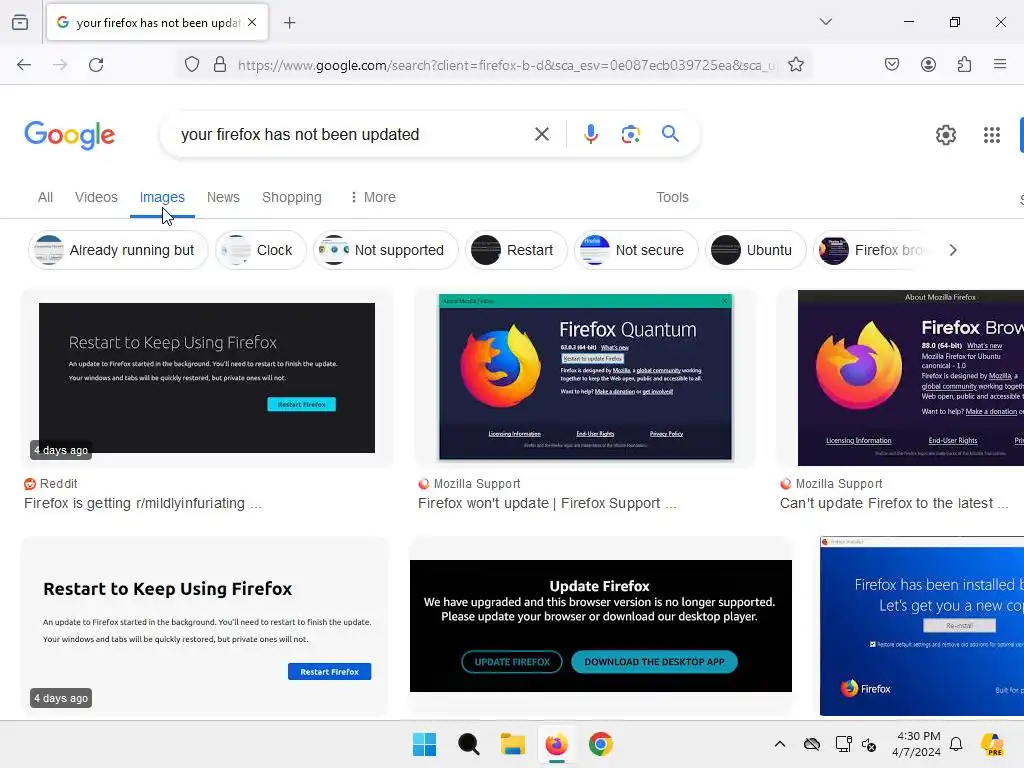Show more filter chips with arrow
The height and width of the screenshot is (768, 1024).
(x=953, y=250)
